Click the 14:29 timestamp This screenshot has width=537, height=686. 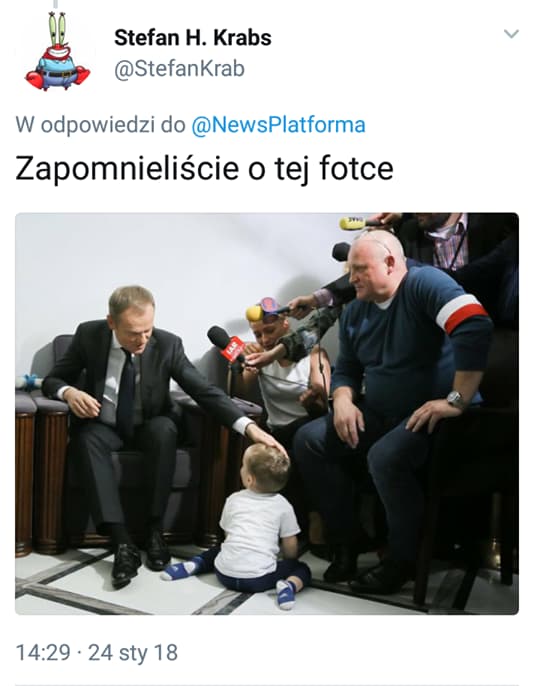(x=43, y=652)
